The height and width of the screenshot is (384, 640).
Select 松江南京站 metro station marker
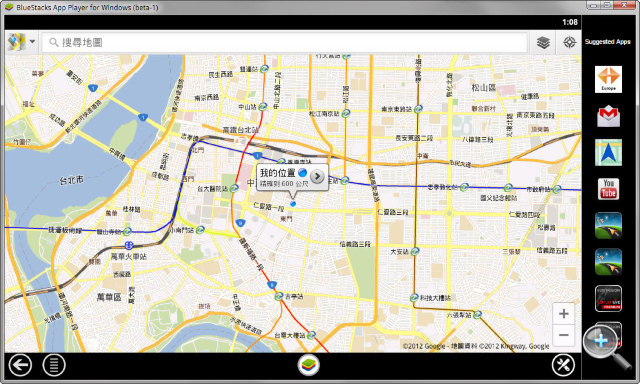pos(346,113)
